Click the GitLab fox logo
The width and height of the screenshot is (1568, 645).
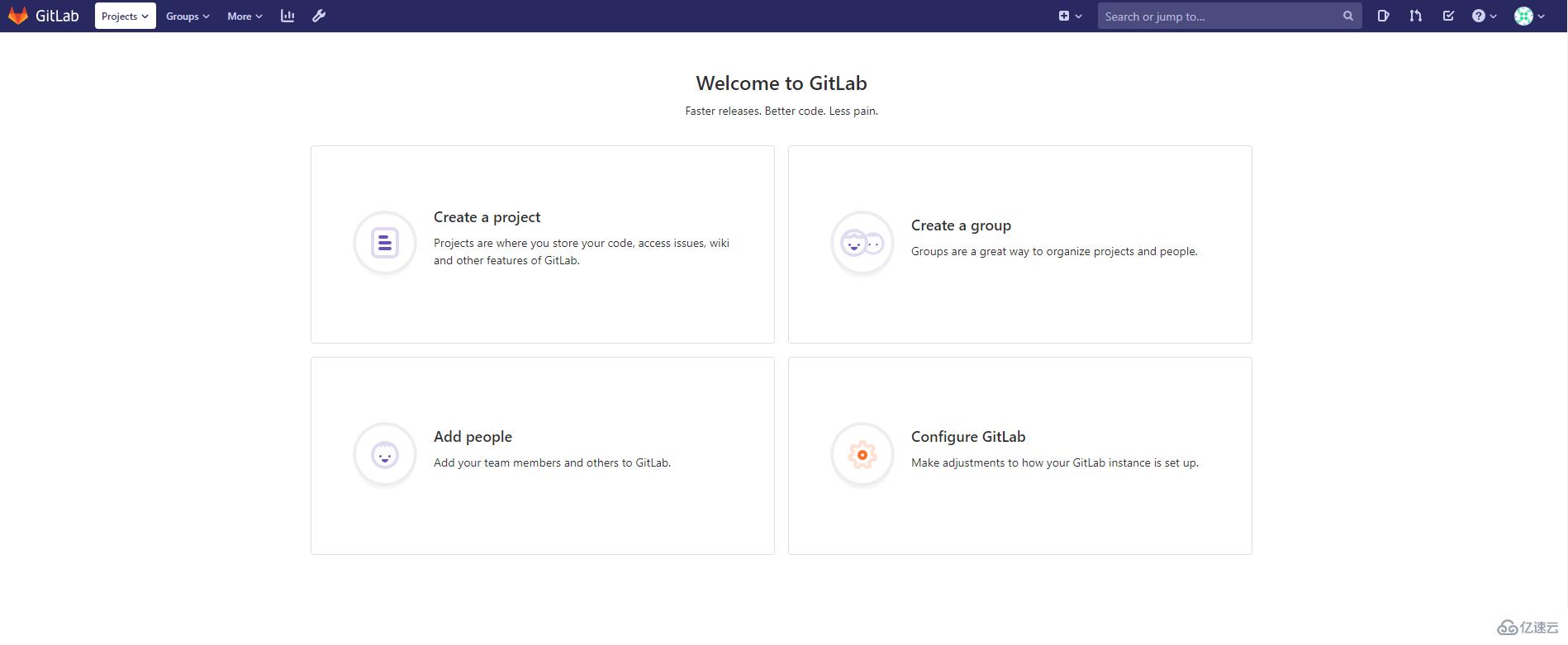click(x=18, y=16)
